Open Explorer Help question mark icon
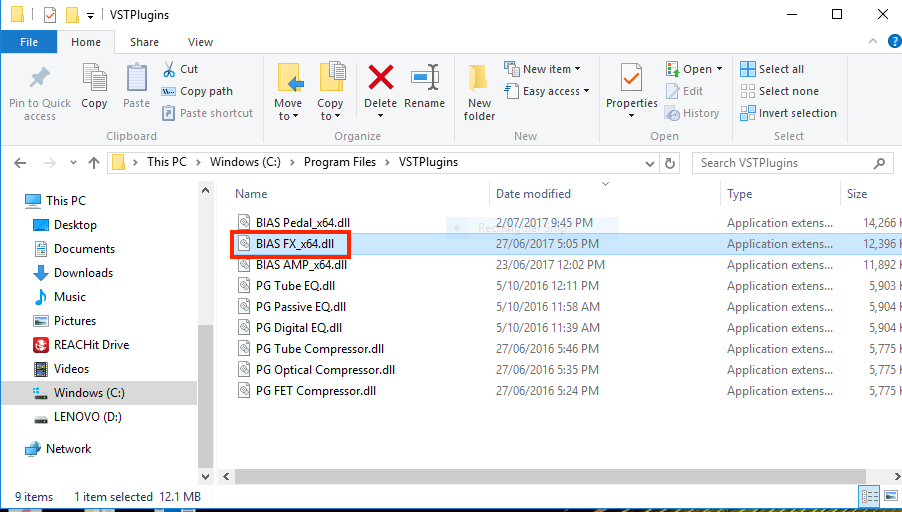The image size is (902, 512). 895,41
